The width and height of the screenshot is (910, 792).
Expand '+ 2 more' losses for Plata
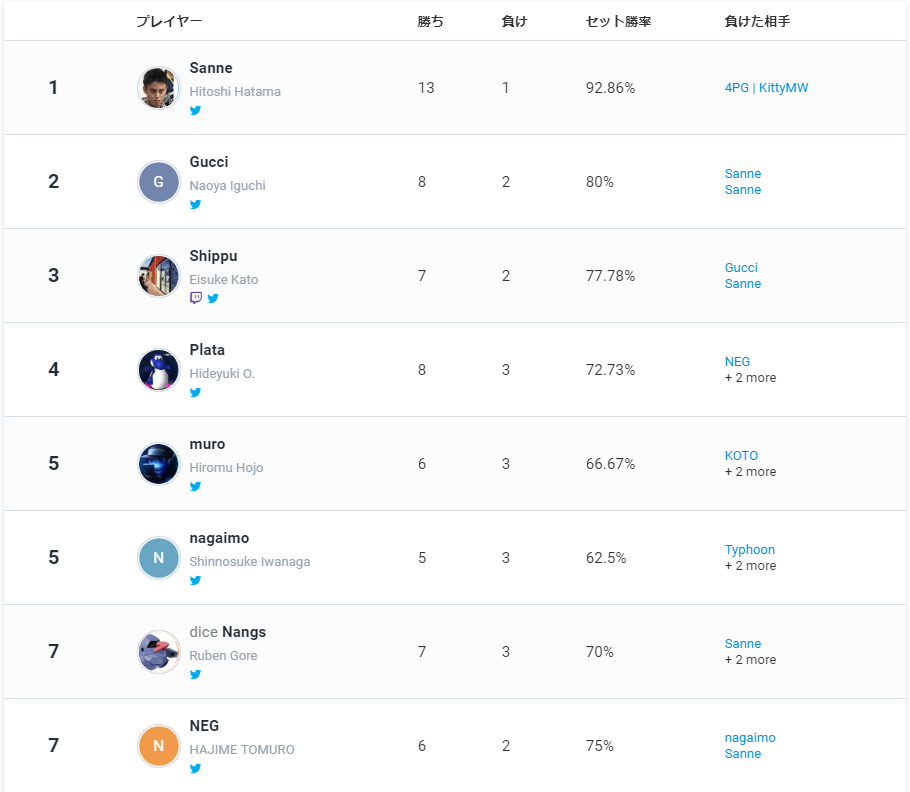click(750, 378)
